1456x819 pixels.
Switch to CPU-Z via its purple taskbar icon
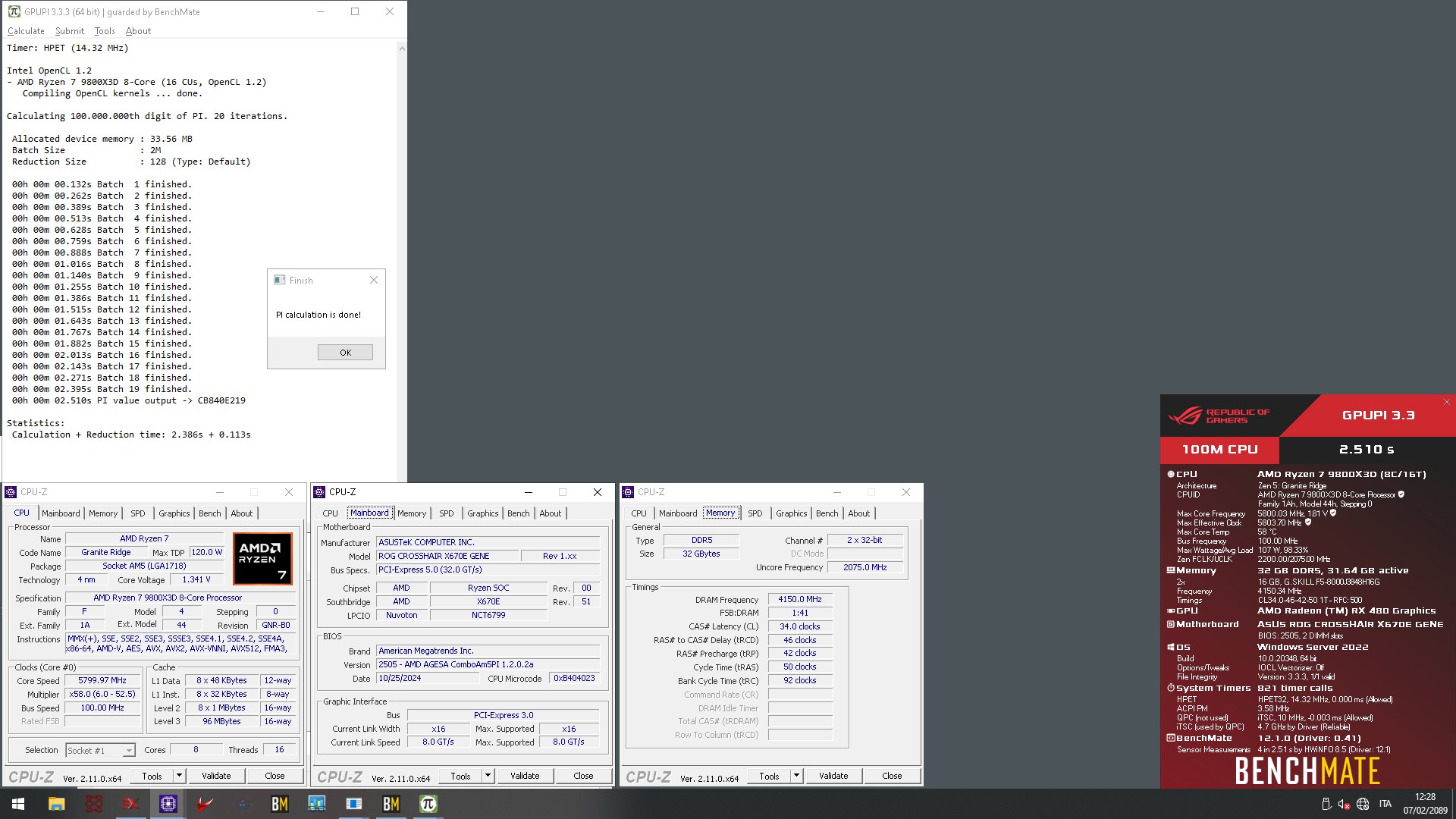tap(168, 804)
